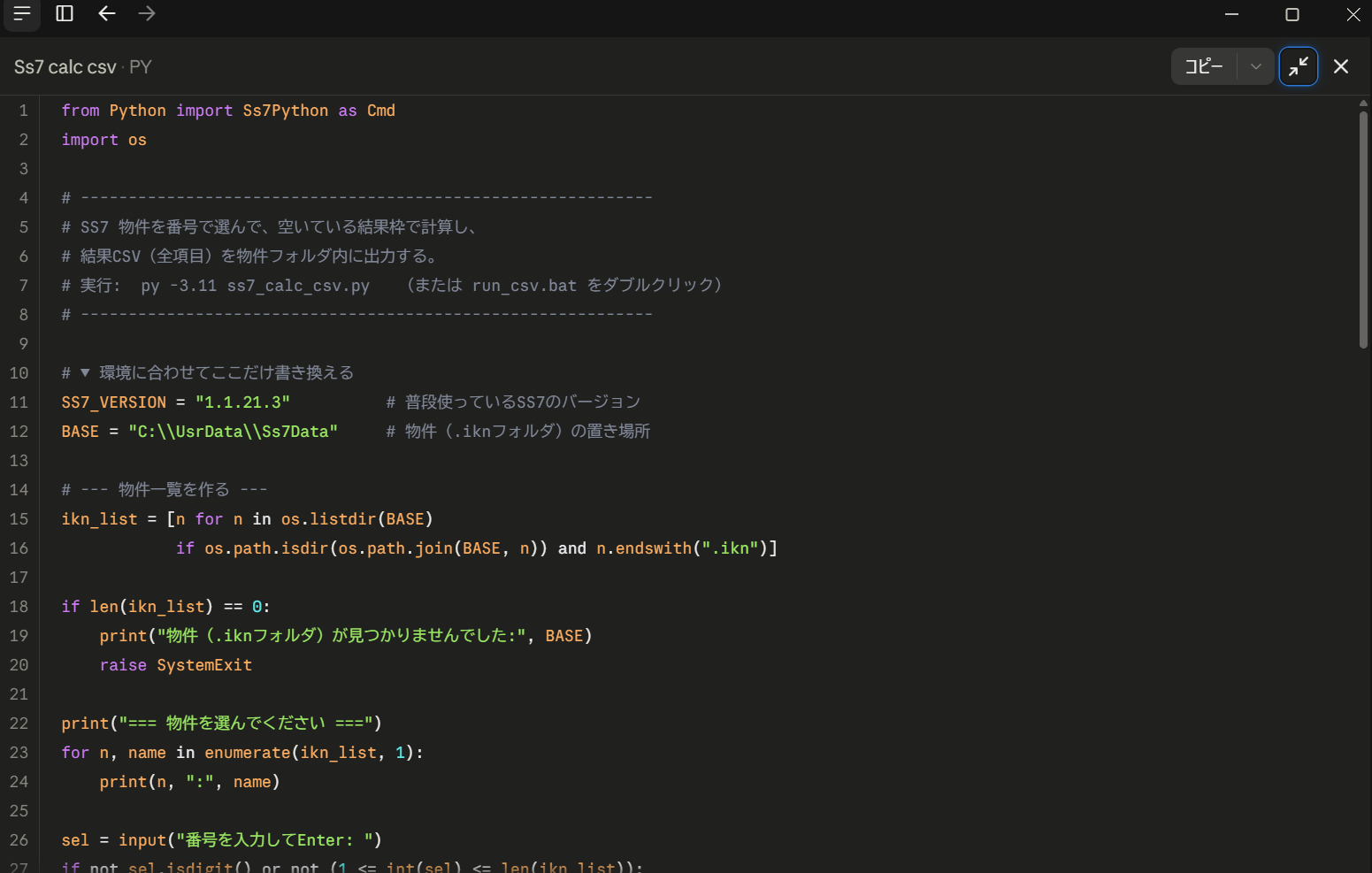Screen dimensions: 1372x873
Task: Click 'ss7_calc_csv.py' in the line 7 comment
Action: coord(299,286)
